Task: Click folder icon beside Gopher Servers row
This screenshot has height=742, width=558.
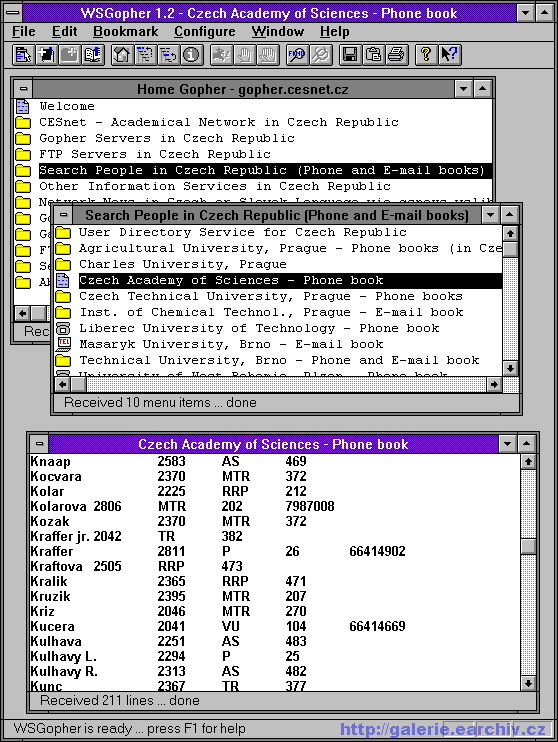Action: (23, 139)
